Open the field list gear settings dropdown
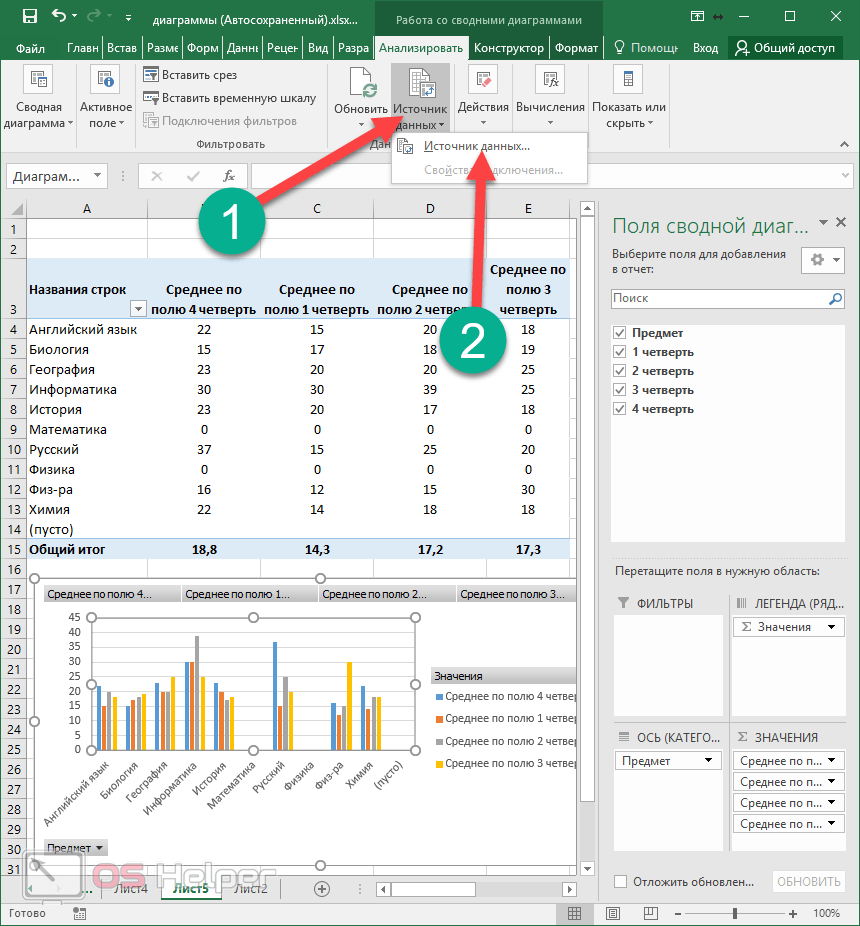Viewport: 860px width, 926px height. pyautogui.click(x=821, y=260)
